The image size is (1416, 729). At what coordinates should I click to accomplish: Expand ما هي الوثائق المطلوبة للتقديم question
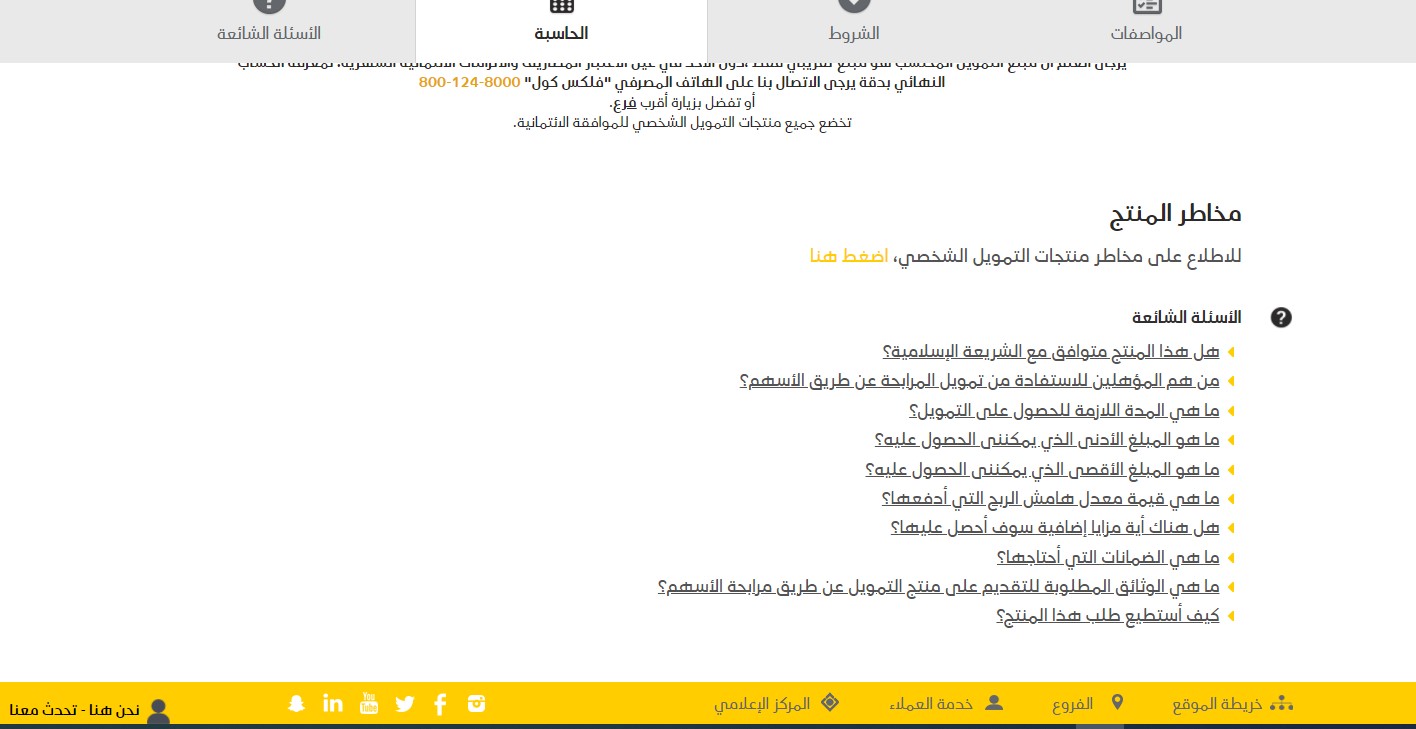(939, 586)
